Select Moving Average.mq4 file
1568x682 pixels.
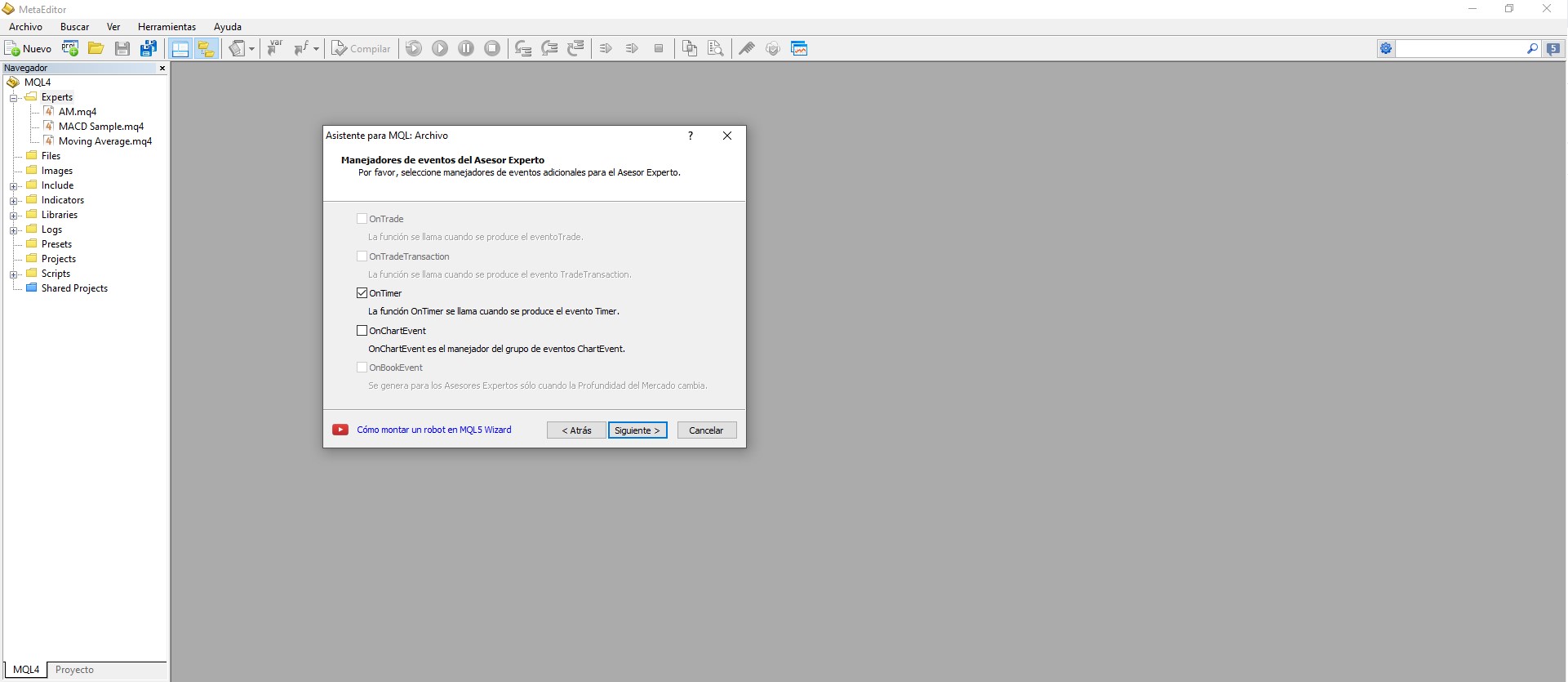coord(105,141)
